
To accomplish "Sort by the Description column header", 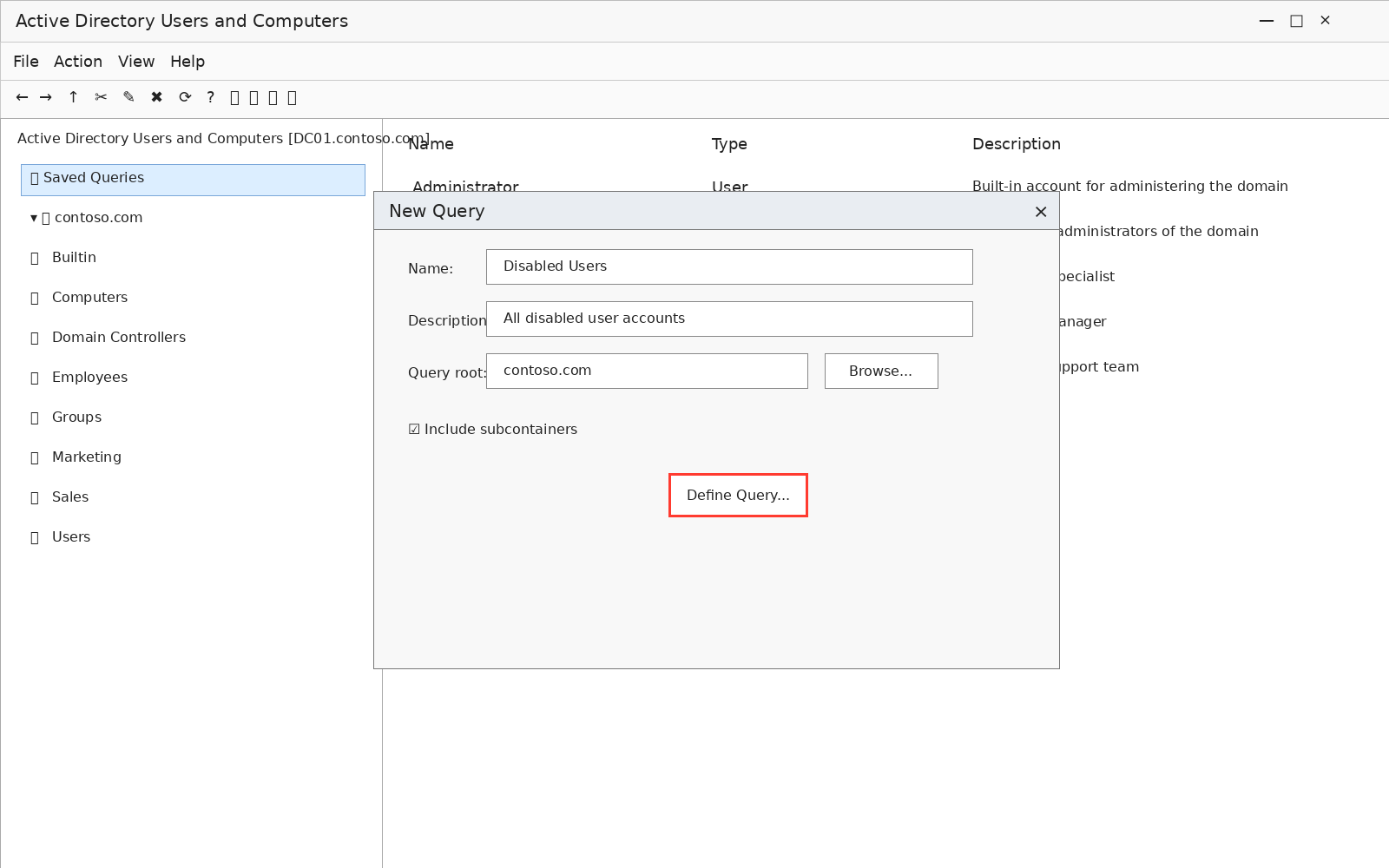I will (1016, 144).
